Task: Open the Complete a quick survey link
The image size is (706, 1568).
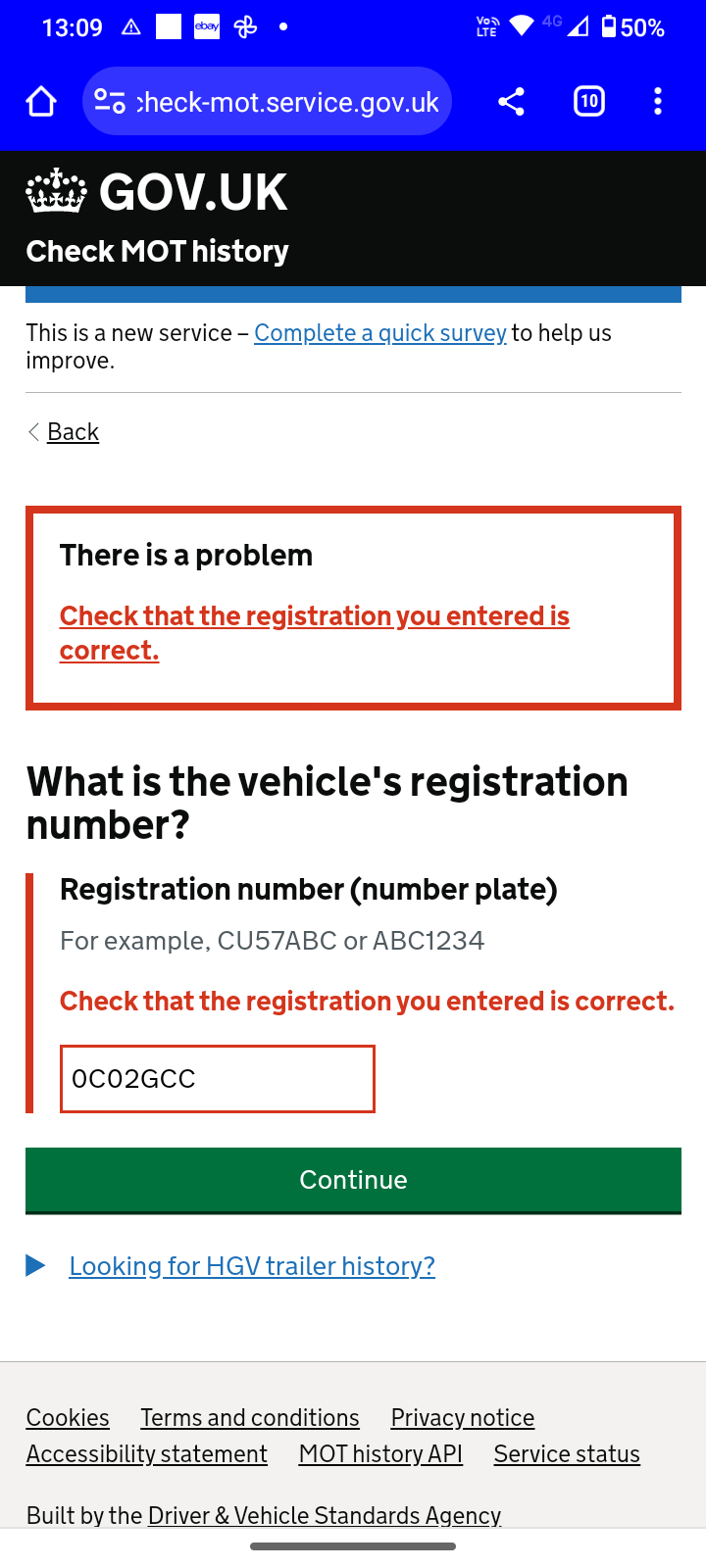Action: pyautogui.click(x=380, y=333)
